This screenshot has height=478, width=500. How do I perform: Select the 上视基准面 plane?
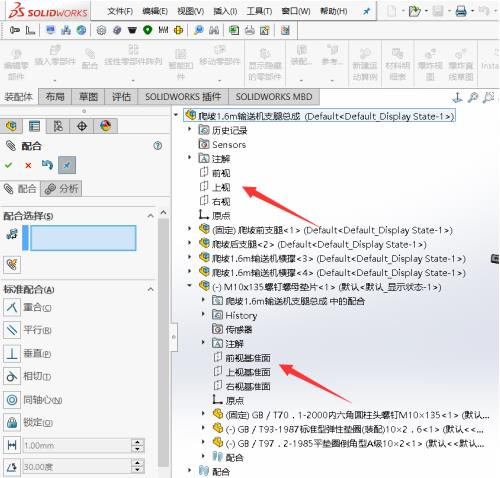pyautogui.click(x=242, y=372)
